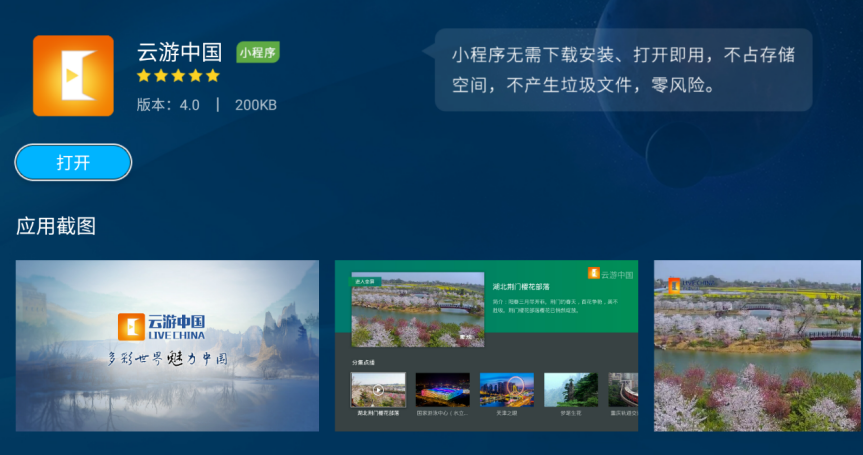Click the 版本: 4.0 text
The image size is (863, 455).
pyautogui.click(x=168, y=105)
